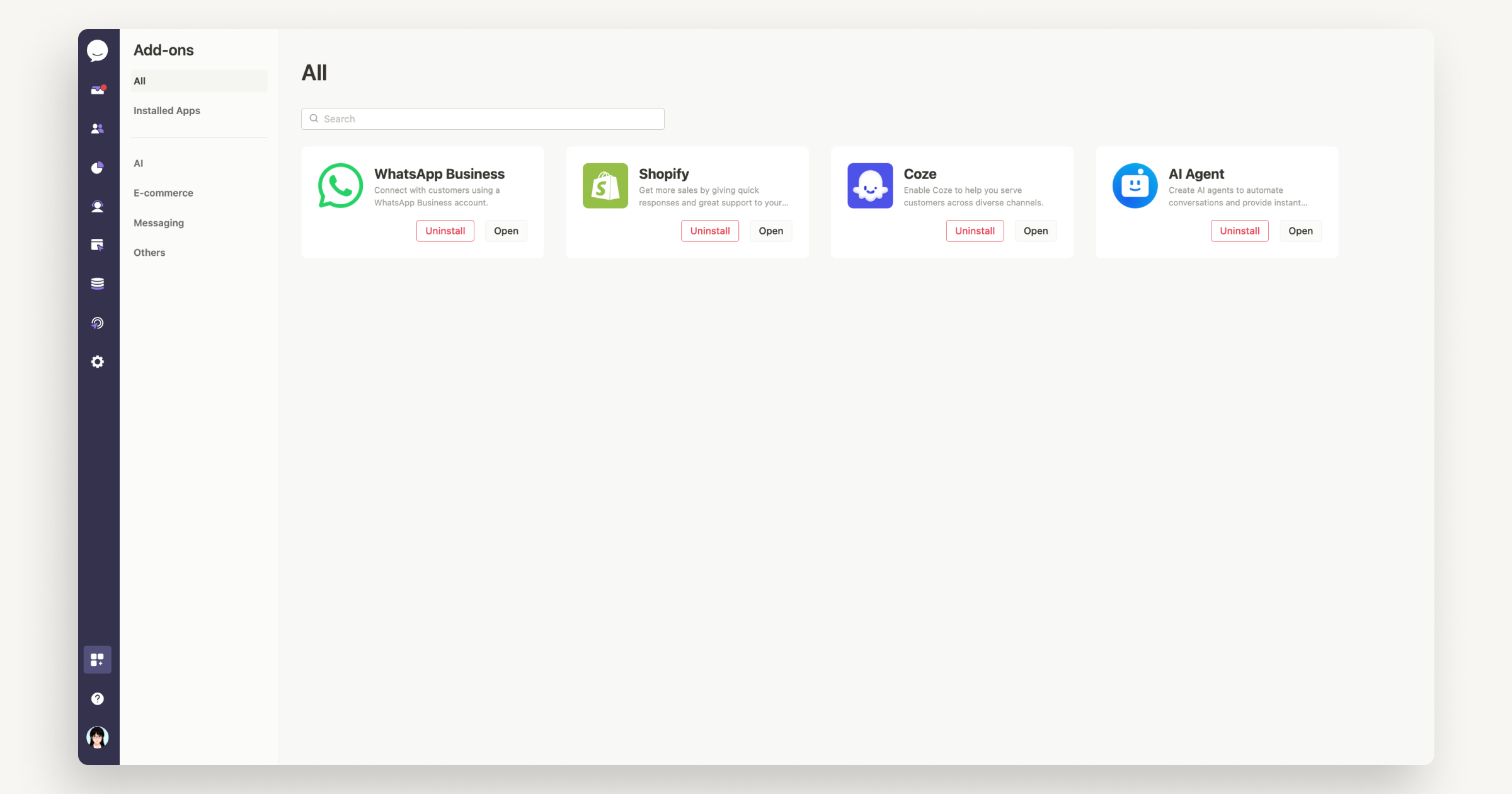1512x794 pixels.
Task: Uninstall the AI Agent add-on
Action: [1239, 230]
